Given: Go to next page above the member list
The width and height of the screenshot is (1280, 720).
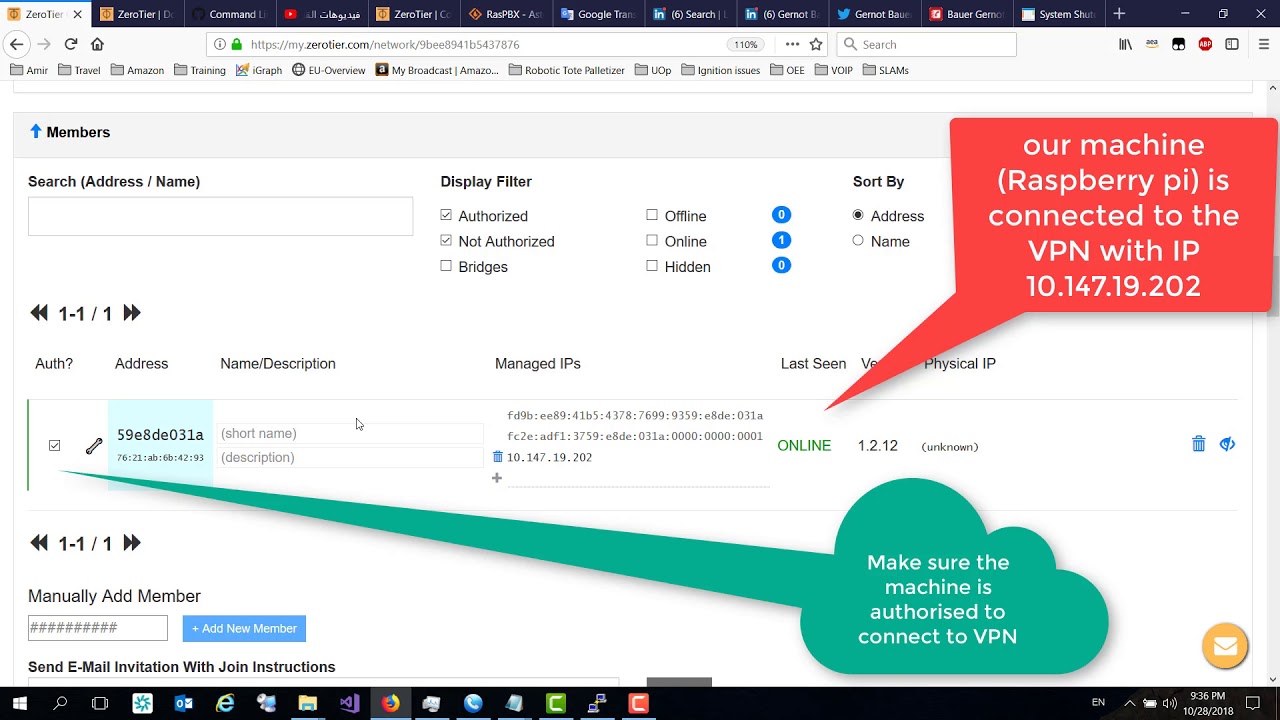Looking at the screenshot, I should (132, 313).
